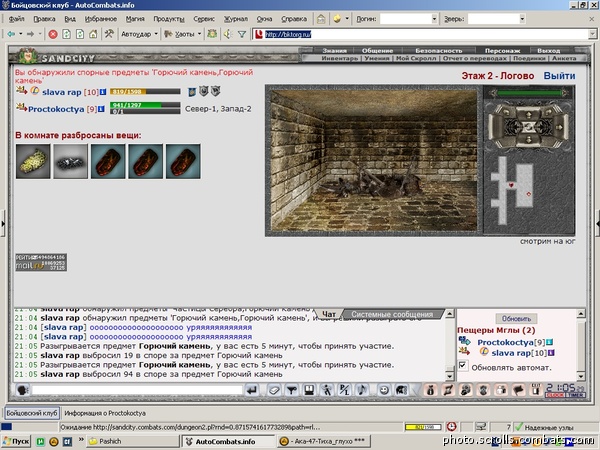Click the funnel filter icon in top toolbar
This screenshot has height=450, width=600.
[242, 34]
